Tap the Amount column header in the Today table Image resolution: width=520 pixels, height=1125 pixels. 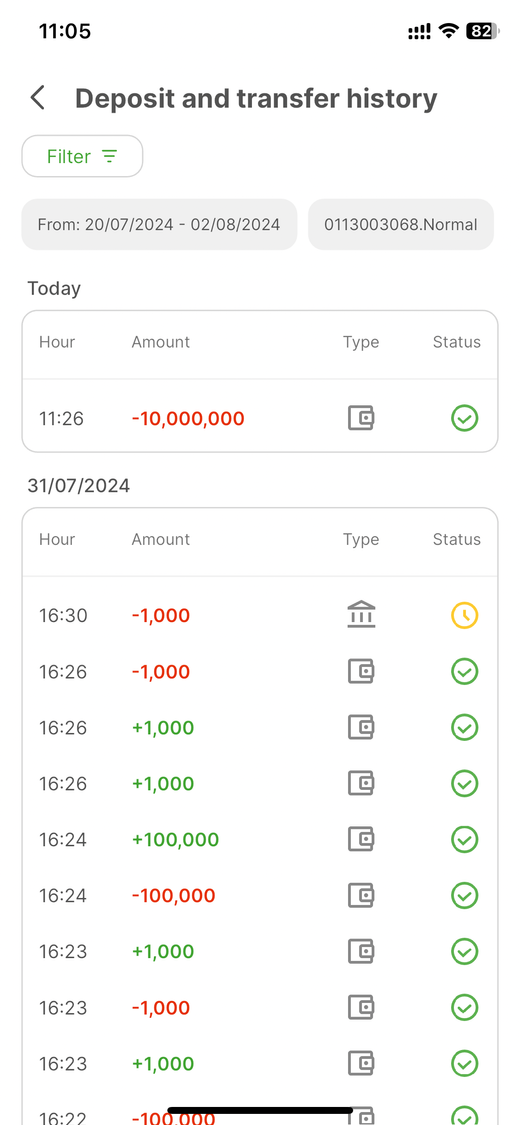coord(161,342)
